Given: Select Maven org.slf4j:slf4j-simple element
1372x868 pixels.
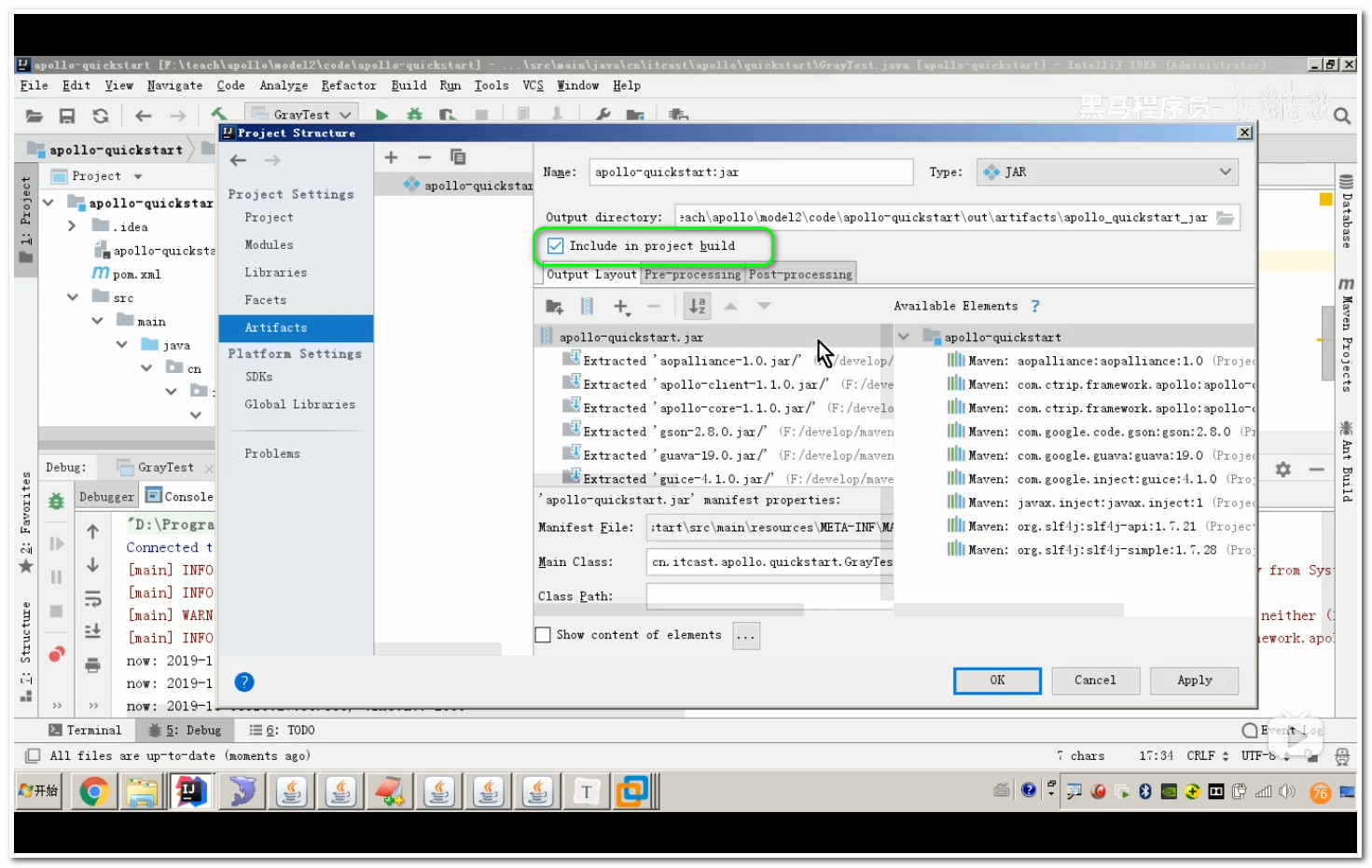Looking at the screenshot, I should [1101, 550].
